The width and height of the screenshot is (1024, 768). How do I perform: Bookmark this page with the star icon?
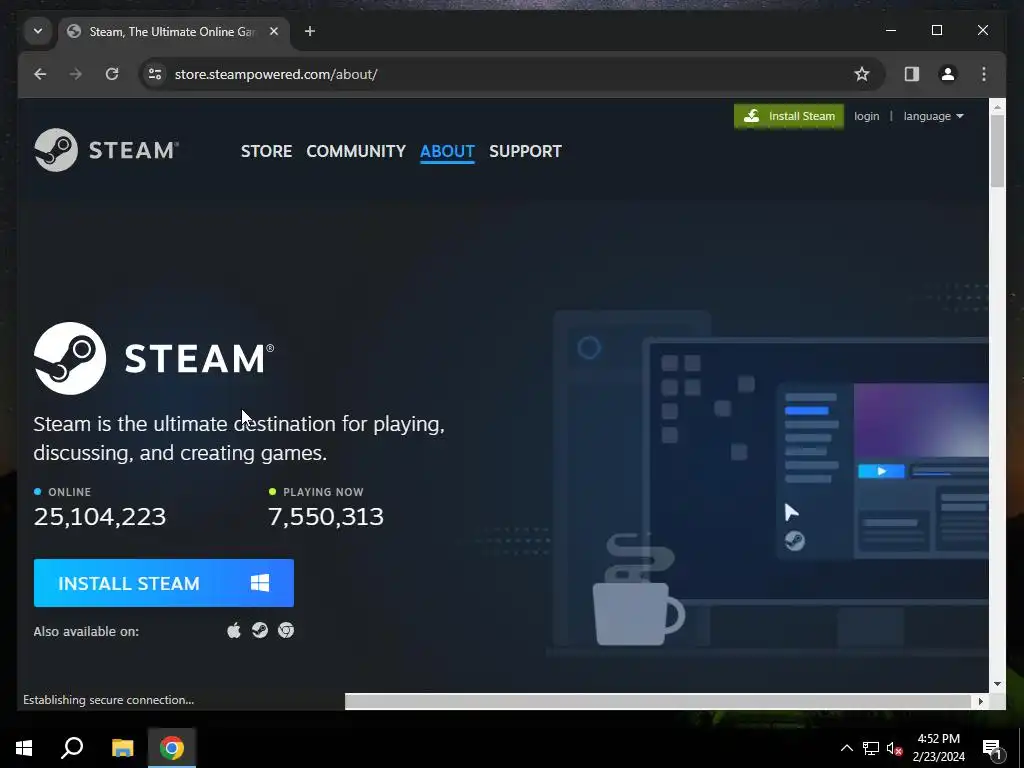point(861,74)
